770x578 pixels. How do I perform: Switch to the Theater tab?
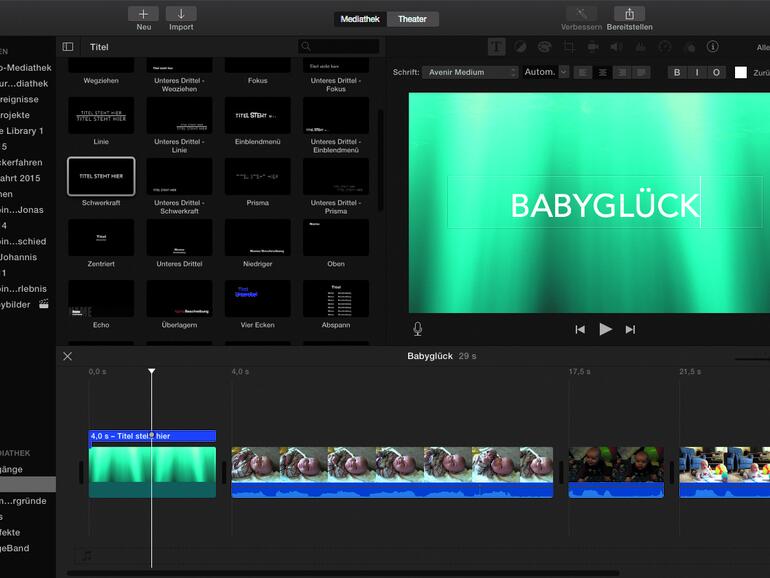coord(412,19)
